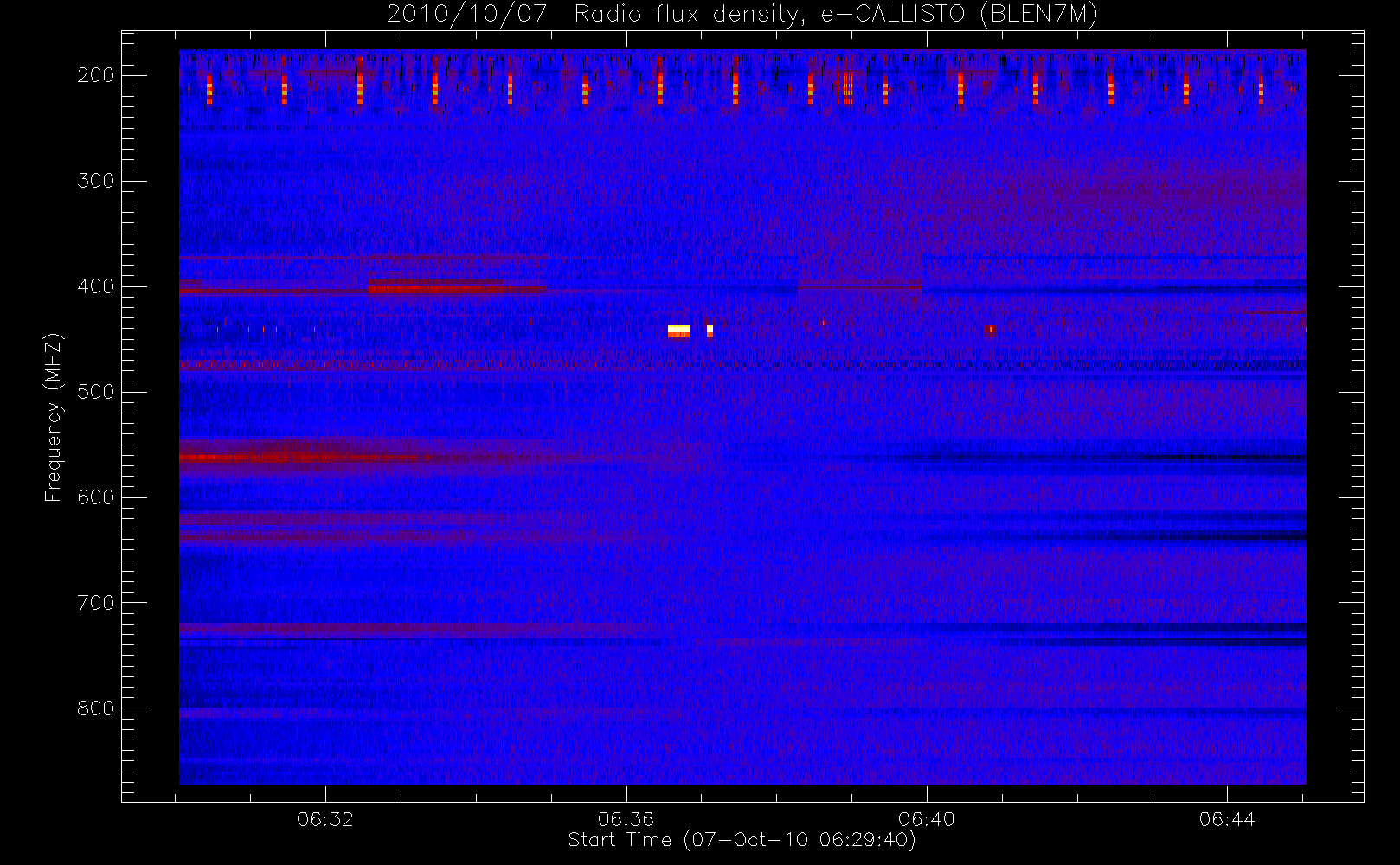Viewport: 1400px width, 865px height.
Task: Click the 'Start Time (07-Oct-10 06:29:40)' axis label
Action: [x=742, y=840]
